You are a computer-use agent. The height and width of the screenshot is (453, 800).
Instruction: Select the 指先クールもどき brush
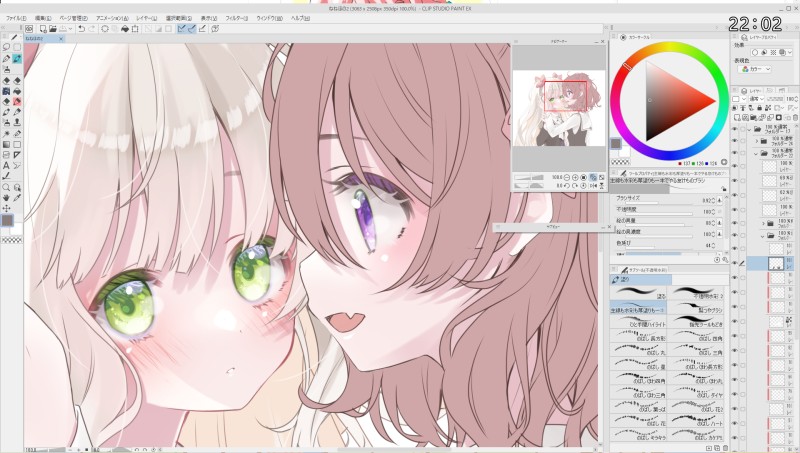tap(697, 321)
